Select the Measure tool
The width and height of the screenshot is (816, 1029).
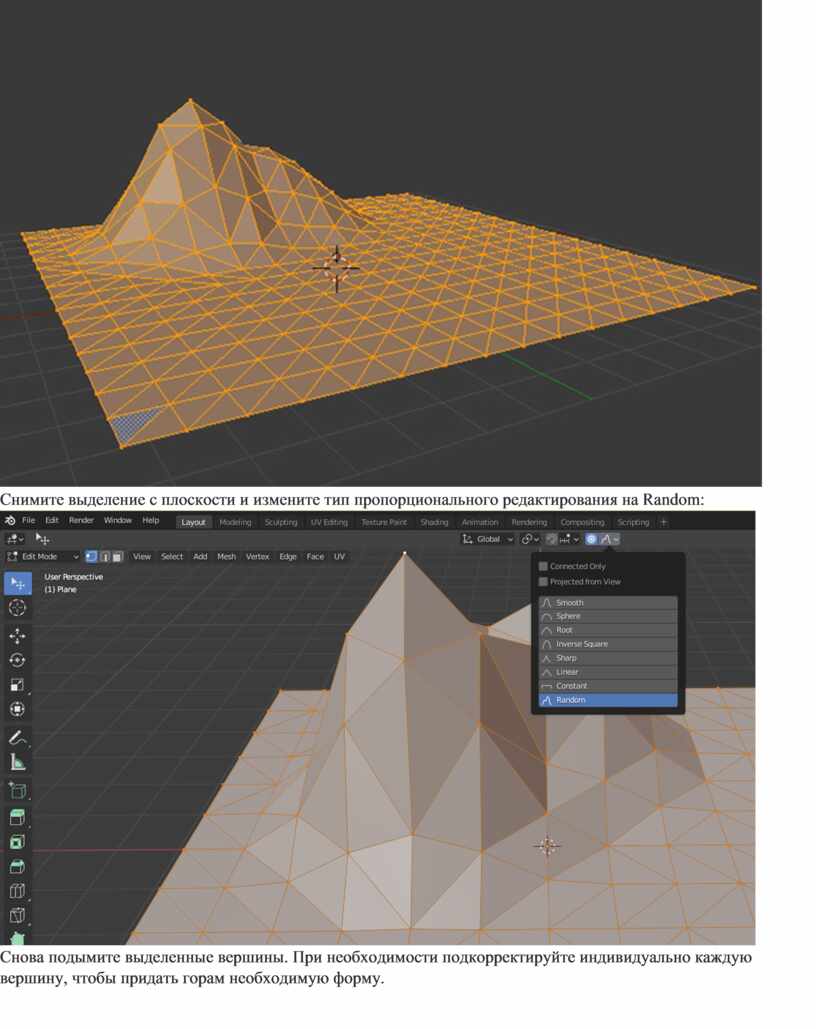tap(18, 762)
